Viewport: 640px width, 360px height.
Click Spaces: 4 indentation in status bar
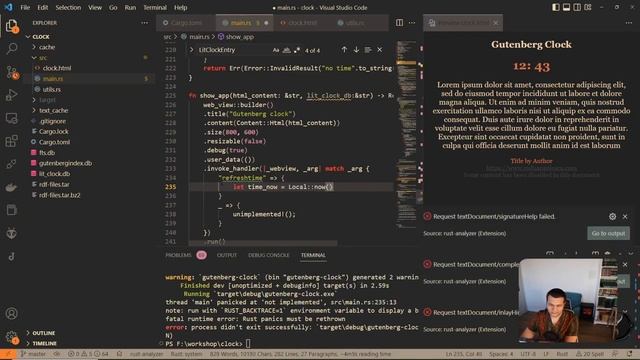[x=501, y=354]
